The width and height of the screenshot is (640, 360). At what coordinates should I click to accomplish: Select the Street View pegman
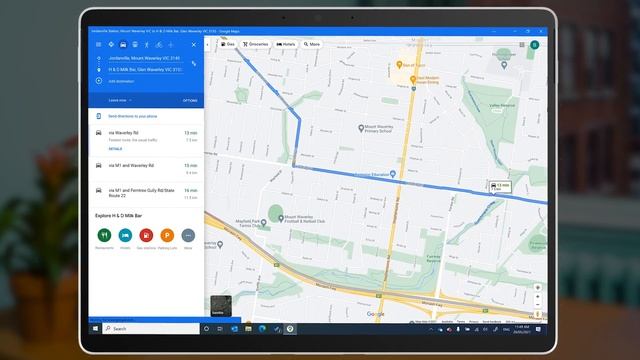(538, 314)
